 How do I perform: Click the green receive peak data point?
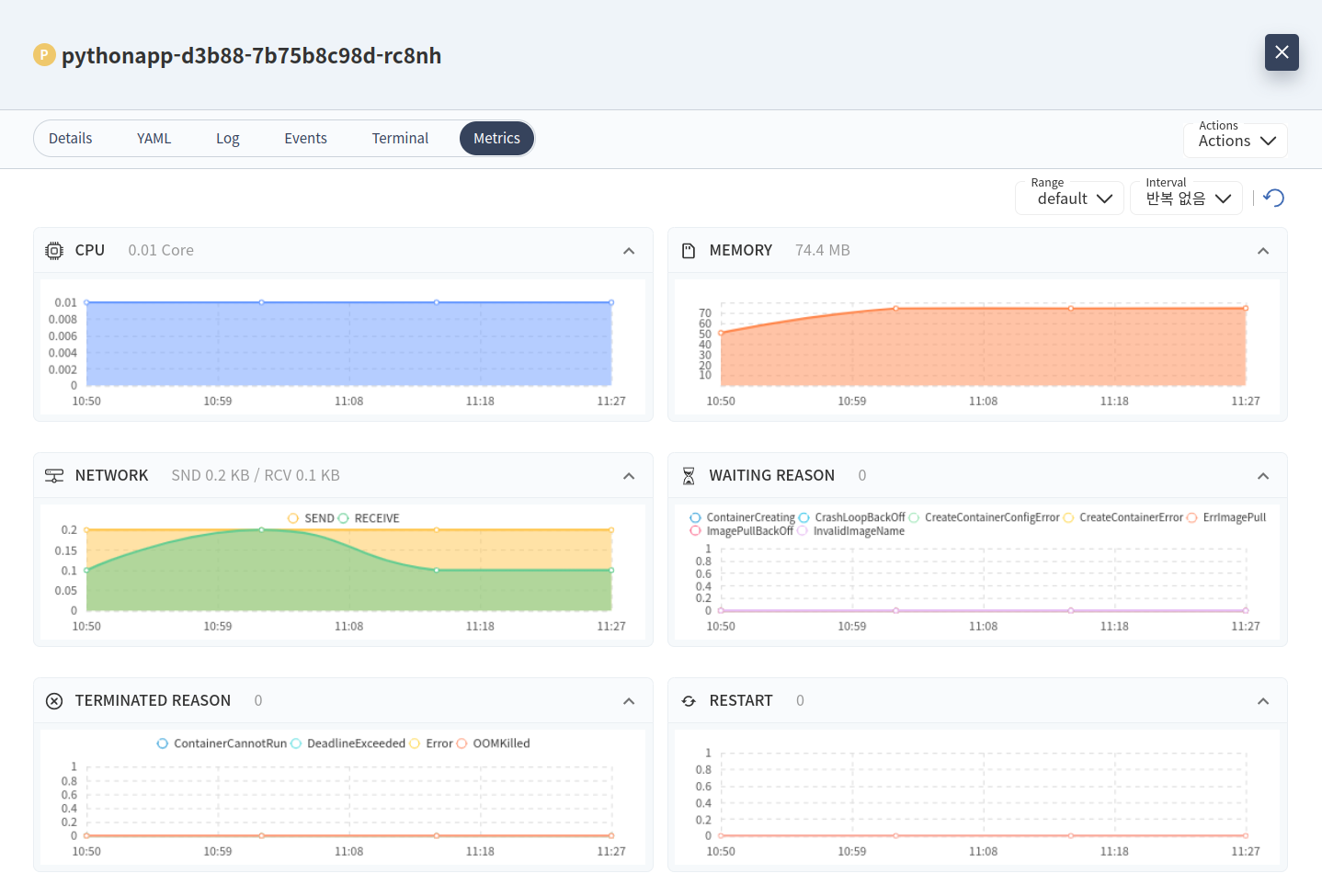pyautogui.click(x=262, y=530)
